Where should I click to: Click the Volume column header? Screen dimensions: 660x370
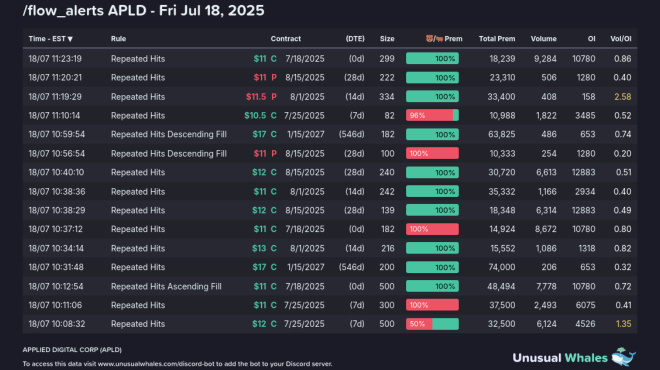point(543,39)
